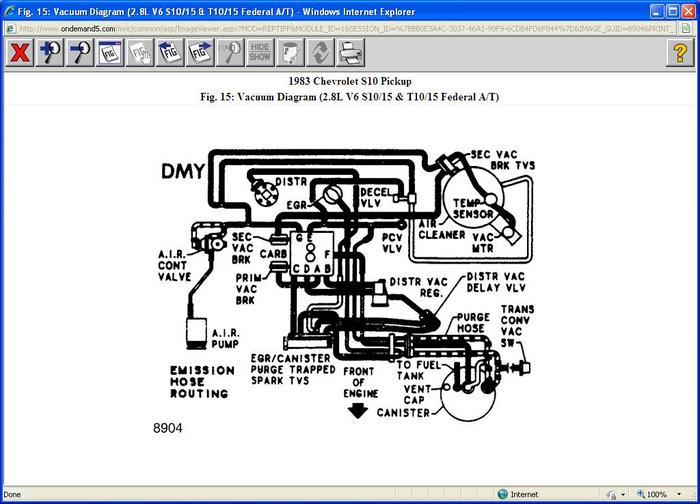
Task: Print the diagram using the printer icon
Action: 350,53
